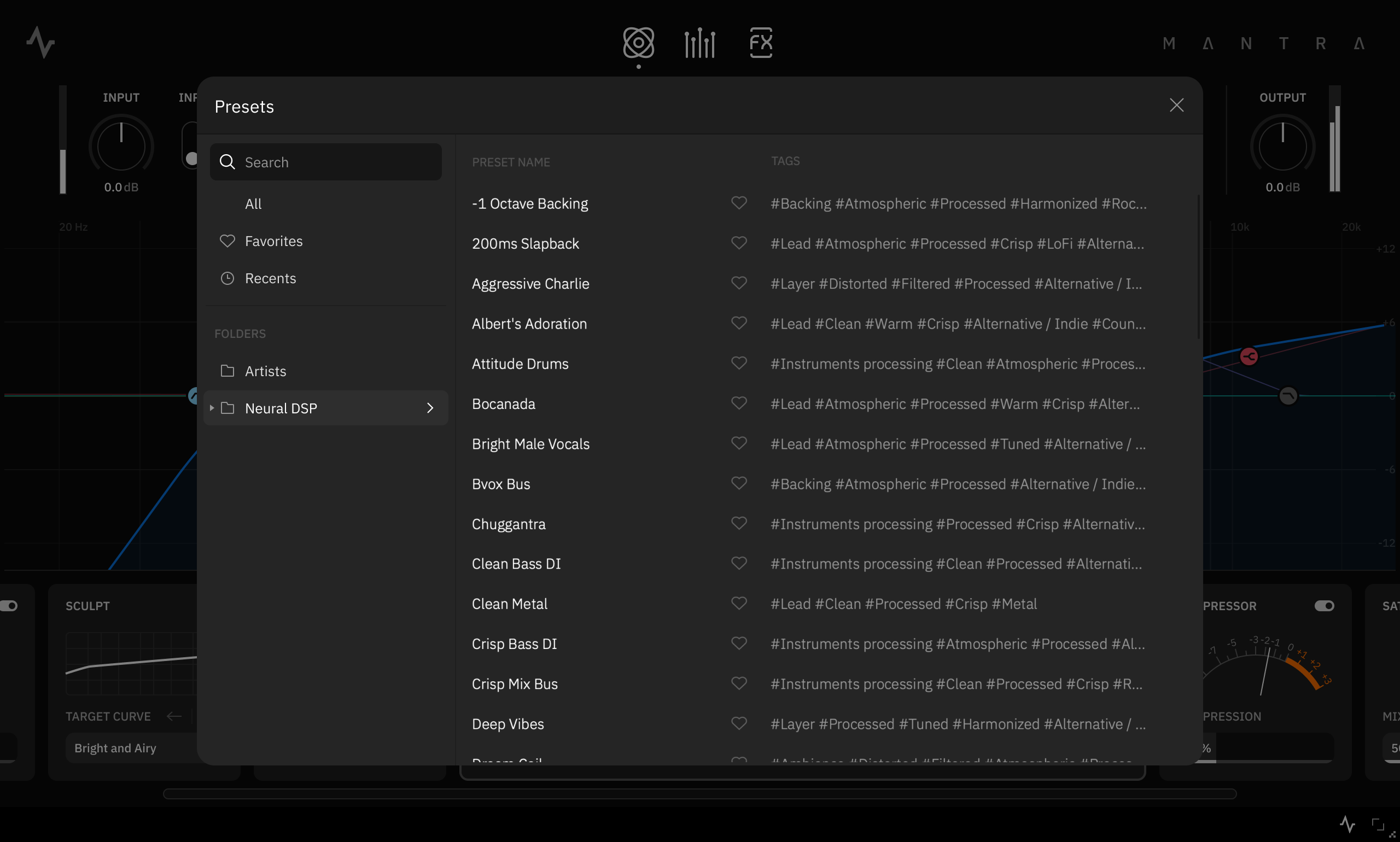Viewport: 1400px width, 842px height.
Task: Open the Bright and Airy target curve dropdown
Action: pos(132,748)
